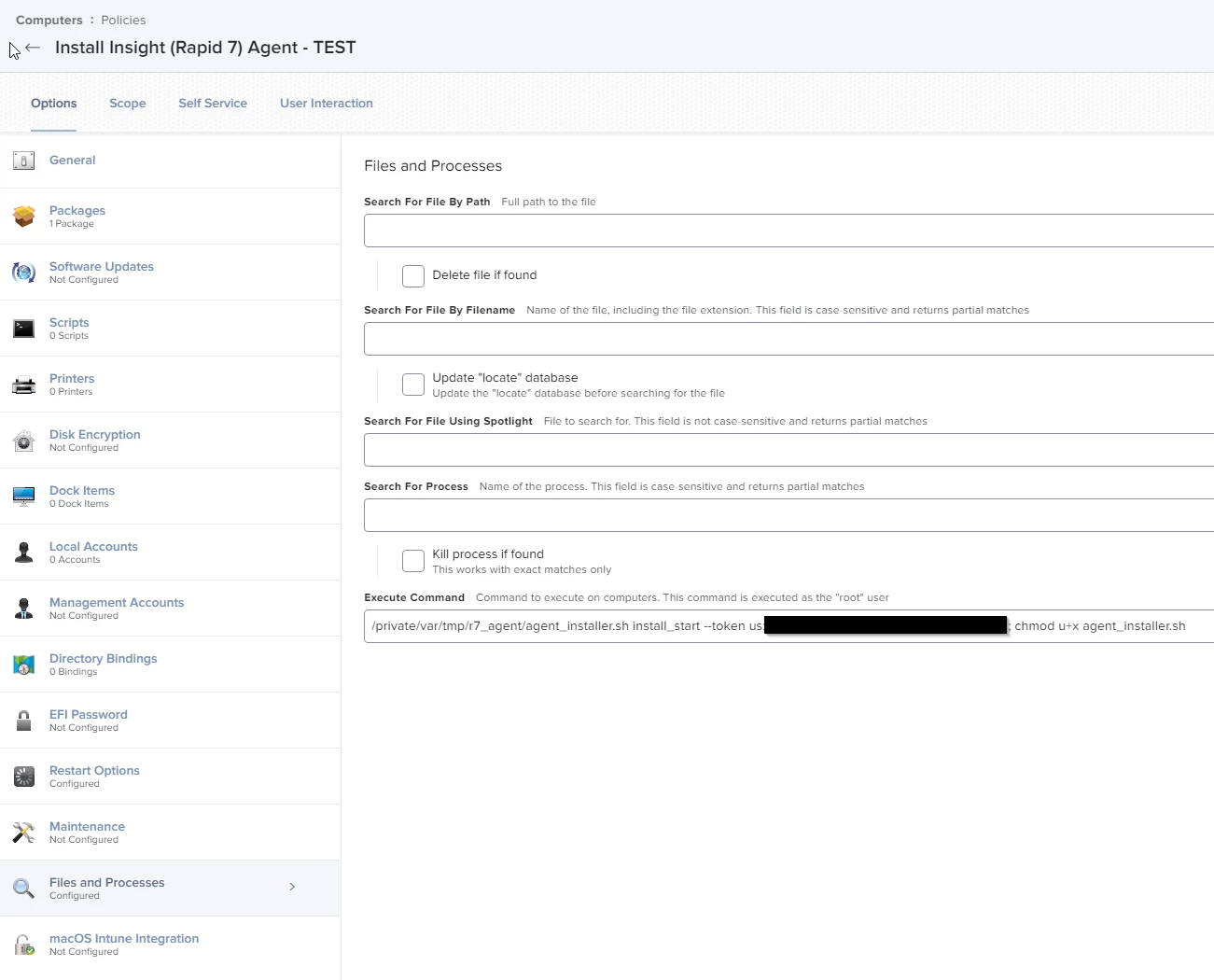Click the policy title Install Insight Agent - TEST
Image resolution: width=1214 pixels, height=980 pixels.
coord(205,48)
